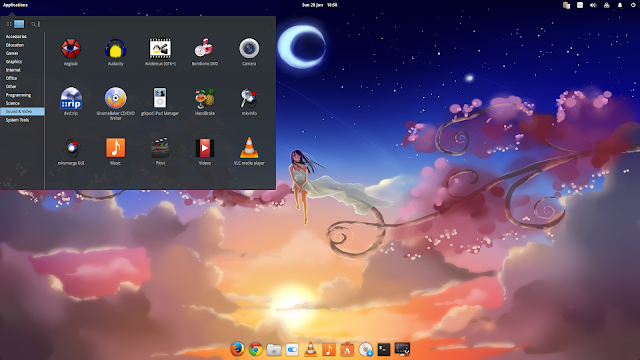Screen dimensions: 640x360
Task: Click the Applications menu button
Action: 15,5
